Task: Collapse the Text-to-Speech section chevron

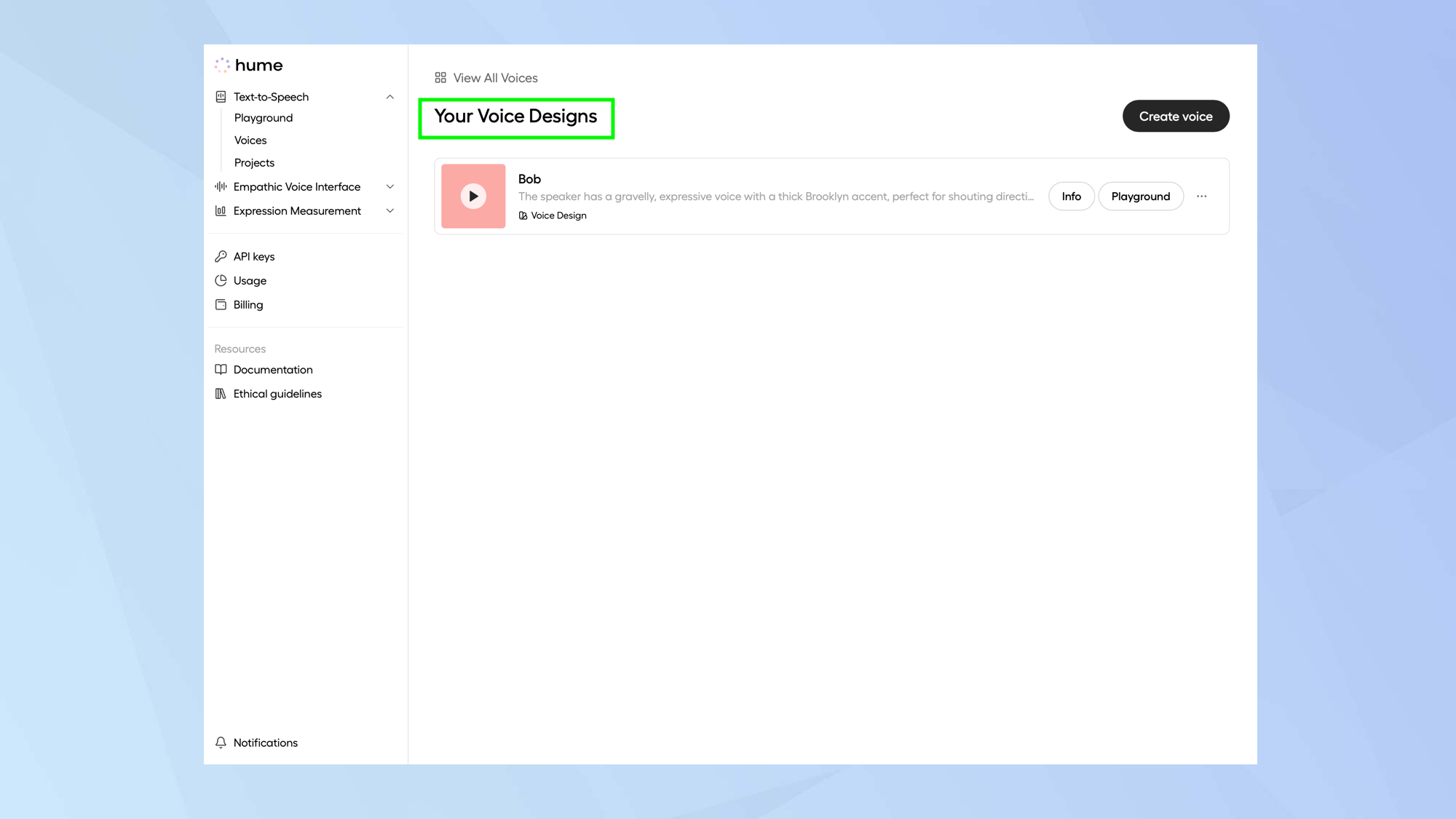Action: coord(390,97)
